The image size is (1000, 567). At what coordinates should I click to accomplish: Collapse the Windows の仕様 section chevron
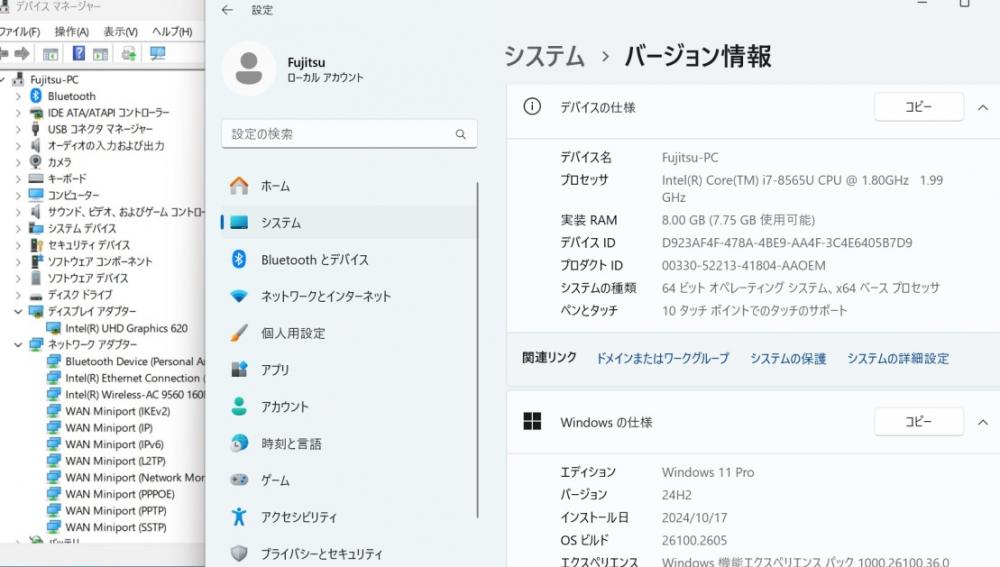pos(983,422)
